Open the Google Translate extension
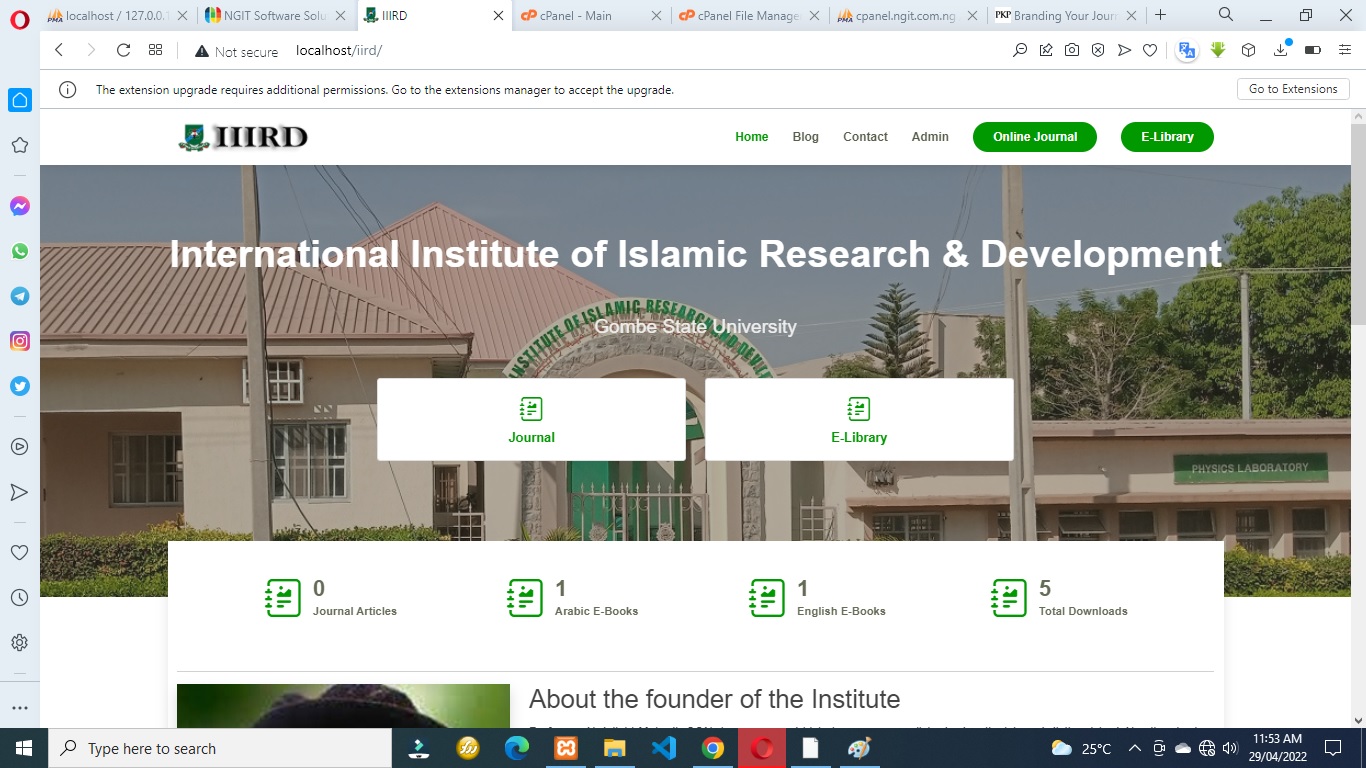This screenshot has height=768, width=1366. (1187, 50)
